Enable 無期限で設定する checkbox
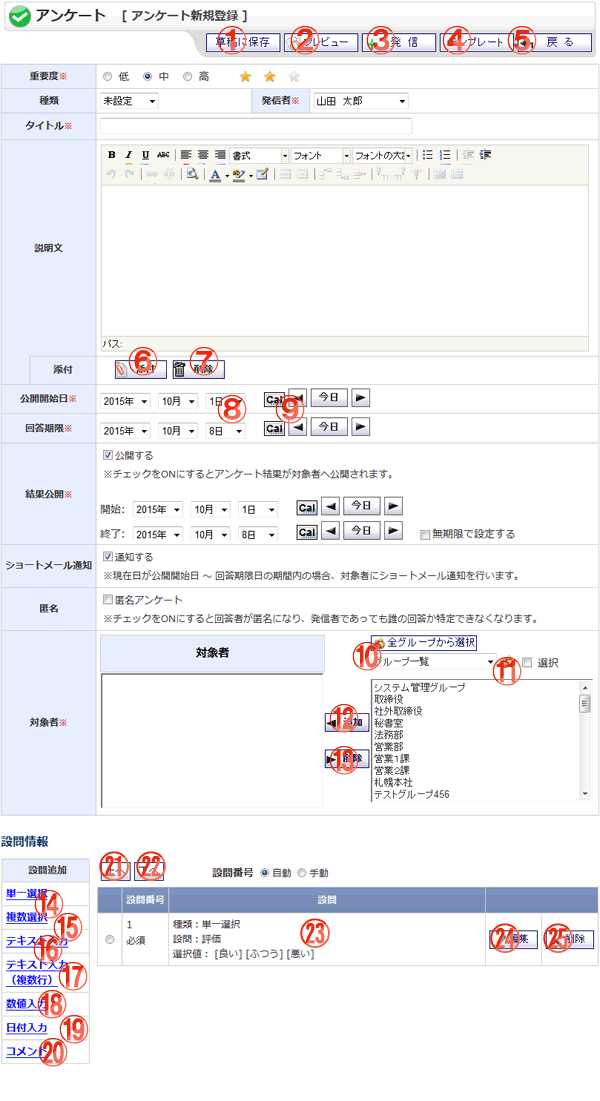 (x=424, y=534)
